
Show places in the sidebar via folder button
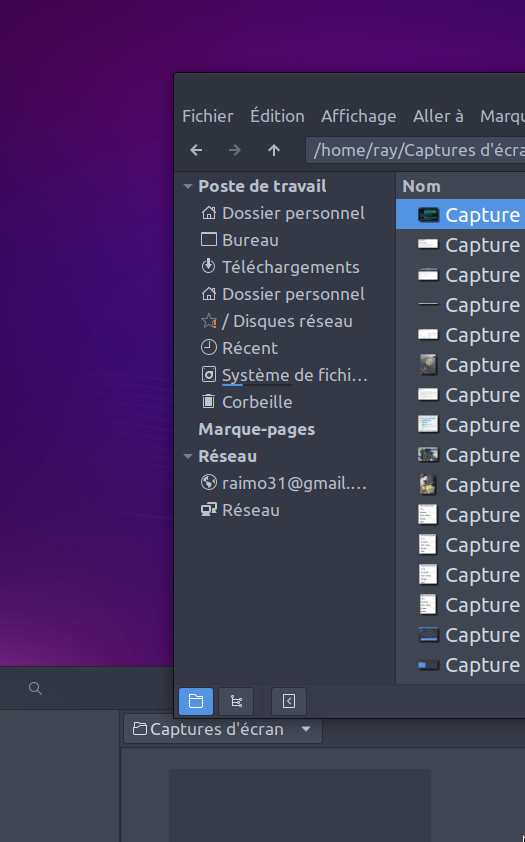pyautogui.click(x=196, y=701)
